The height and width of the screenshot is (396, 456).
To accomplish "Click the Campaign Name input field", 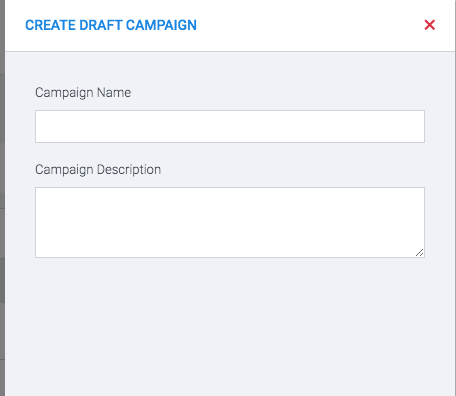I will tap(230, 126).
